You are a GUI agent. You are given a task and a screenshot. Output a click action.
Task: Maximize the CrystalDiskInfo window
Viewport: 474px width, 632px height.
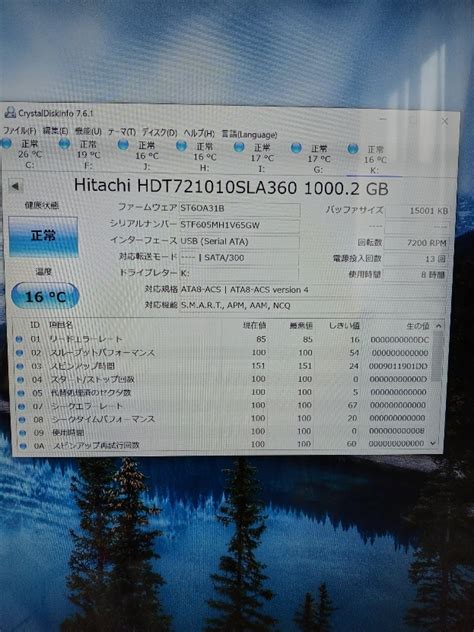(413, 120)
